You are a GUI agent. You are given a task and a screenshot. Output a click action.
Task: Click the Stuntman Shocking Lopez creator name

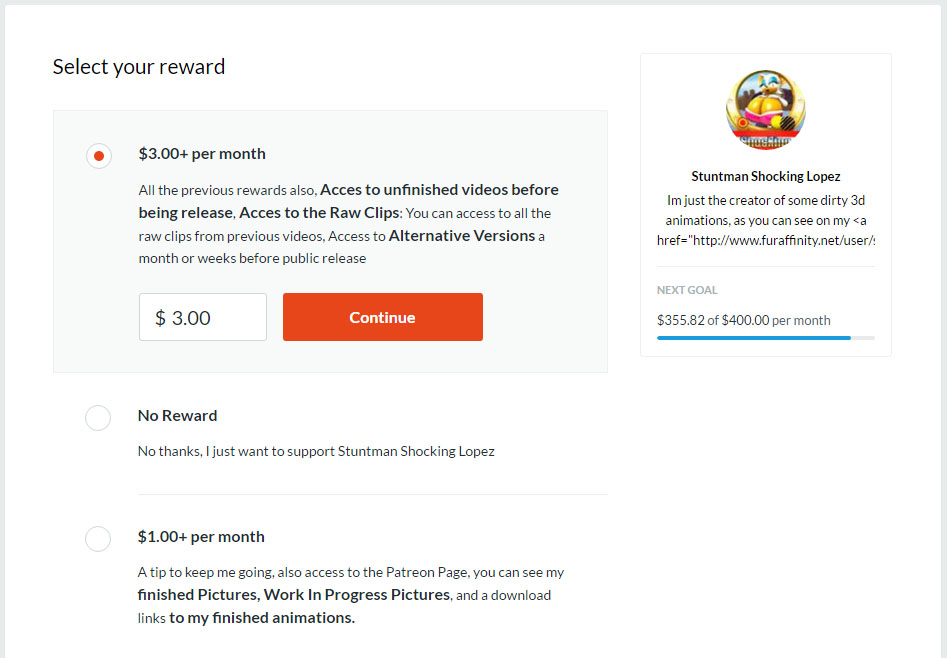coord(766,176)
